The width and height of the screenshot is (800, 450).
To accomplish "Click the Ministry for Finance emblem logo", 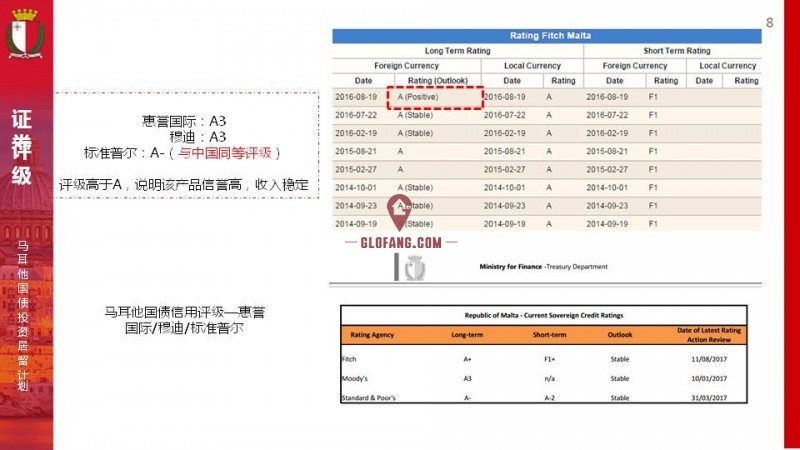I will coord(414,267).
